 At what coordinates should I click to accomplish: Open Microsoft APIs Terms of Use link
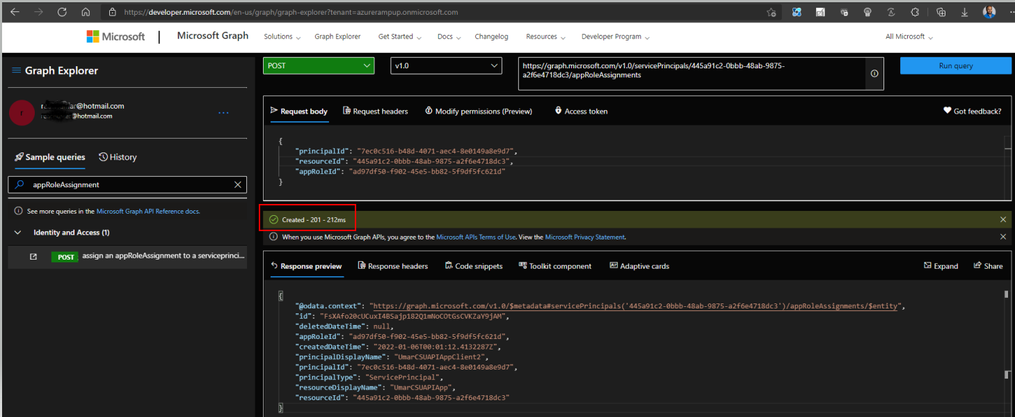click(476, 237)
